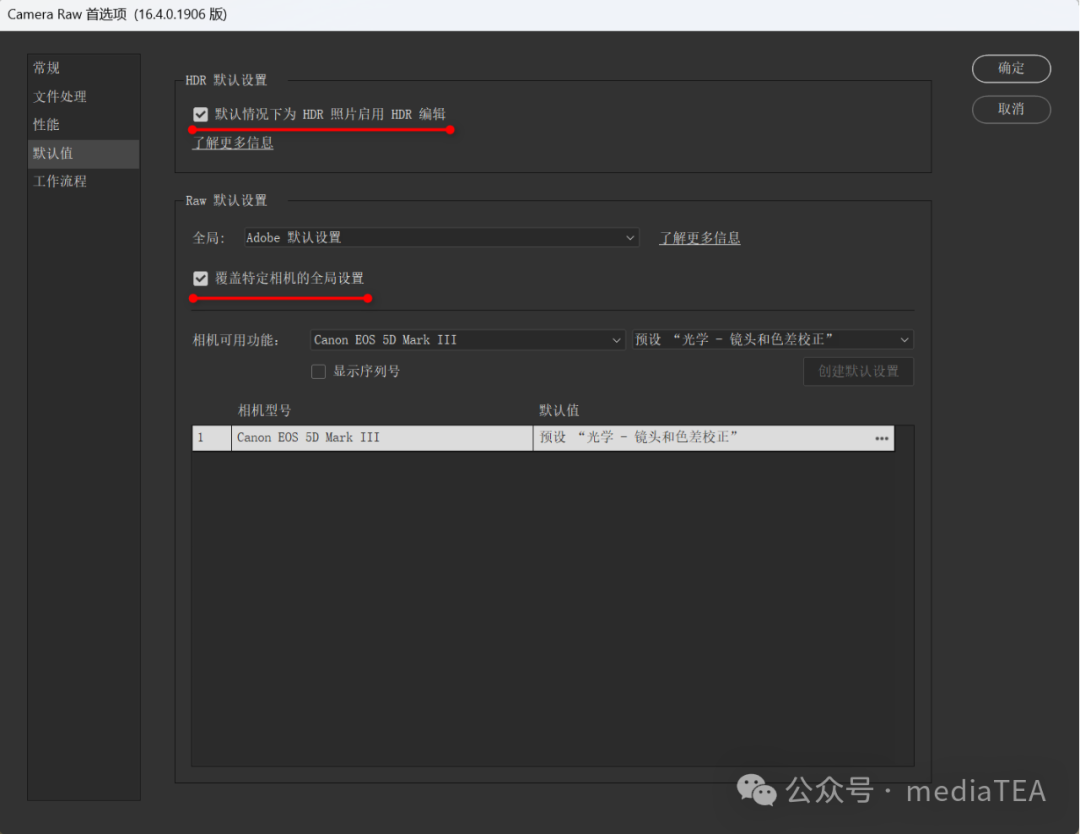Toggle HDR 编辑 default checkbox
1080x834 pixels.
tap(200, 114)
